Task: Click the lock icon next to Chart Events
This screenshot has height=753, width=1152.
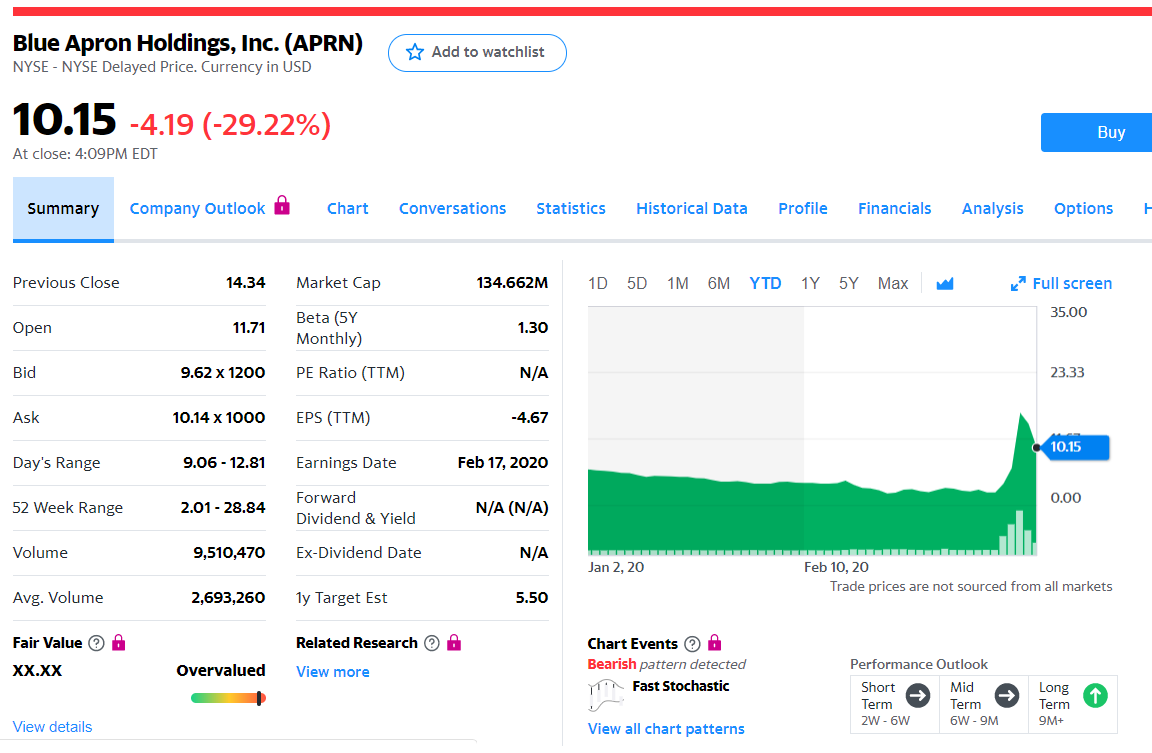Action: (714, 644)
